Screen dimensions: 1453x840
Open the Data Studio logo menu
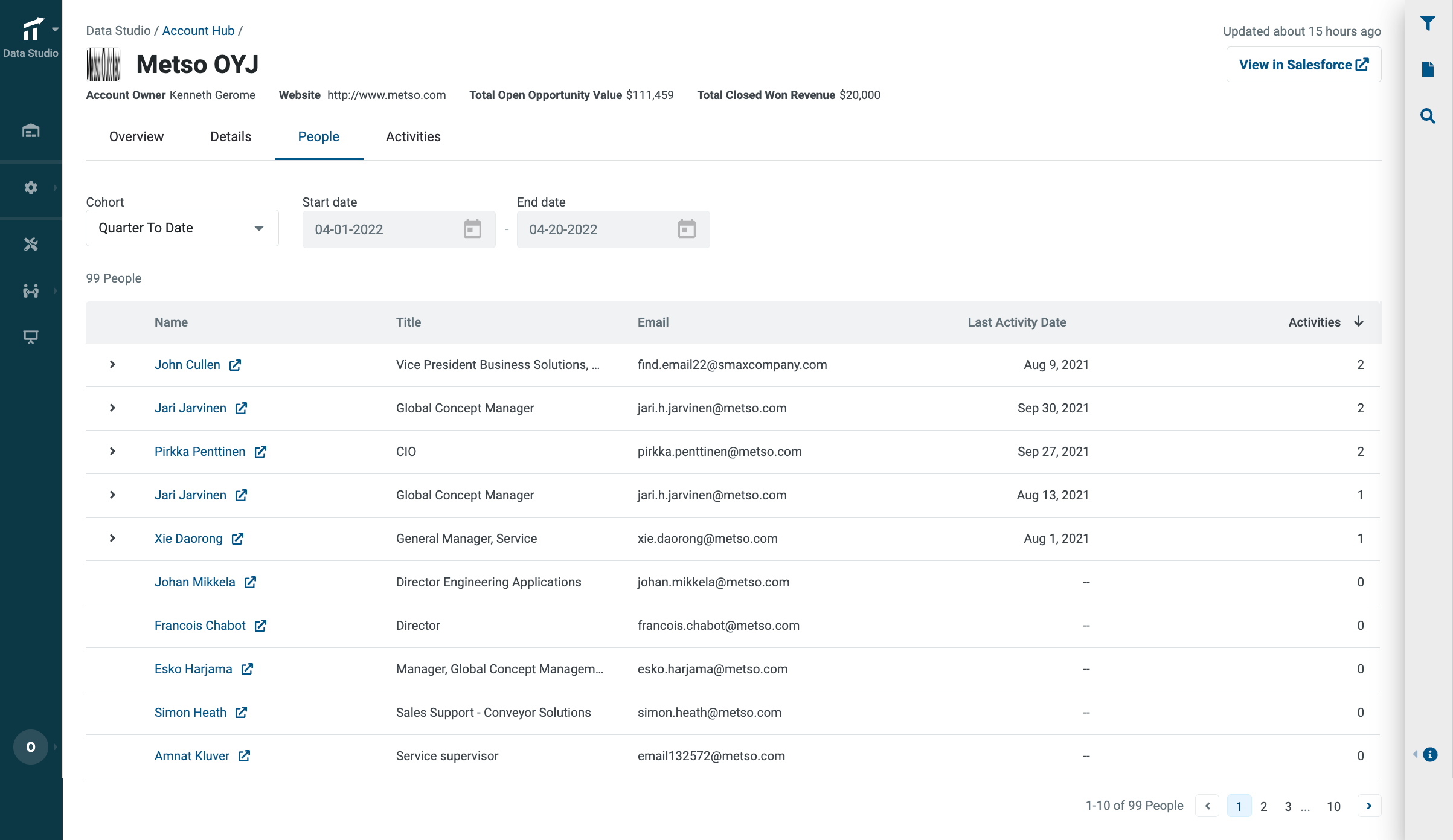31,36
